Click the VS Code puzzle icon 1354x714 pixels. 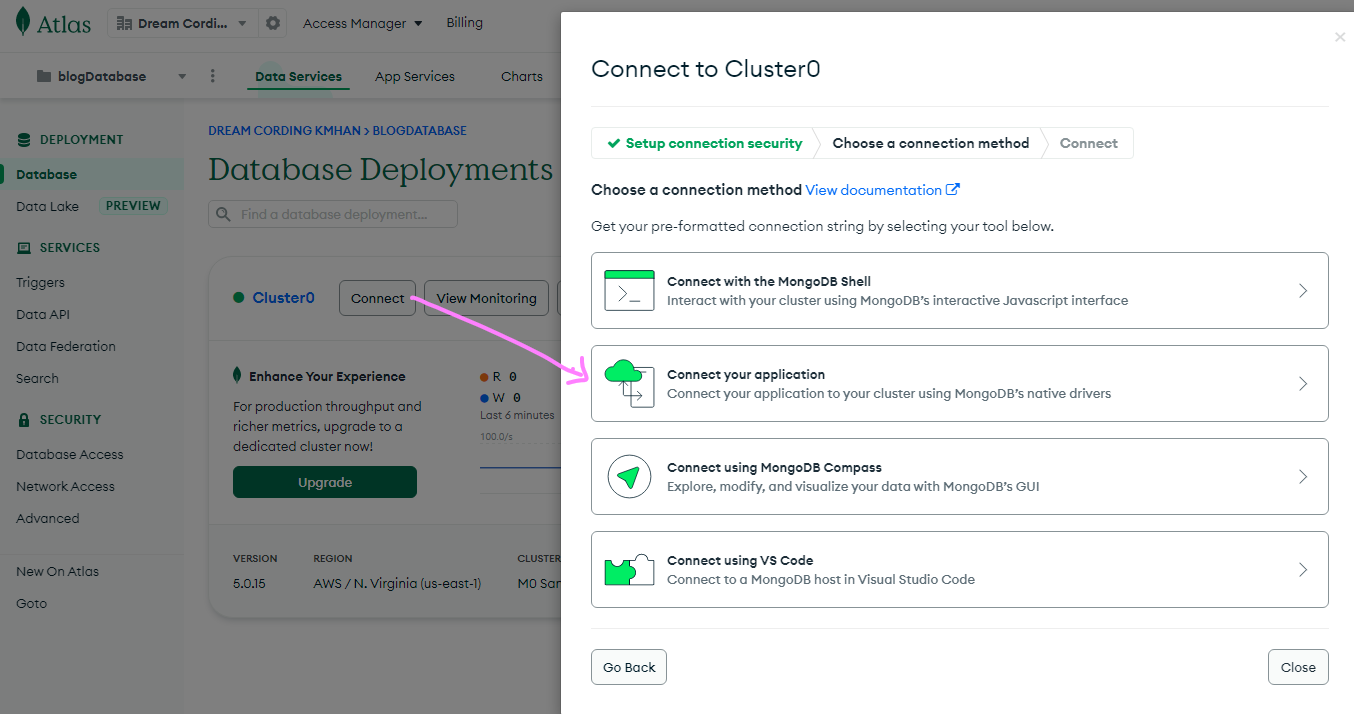pos(629,569)
